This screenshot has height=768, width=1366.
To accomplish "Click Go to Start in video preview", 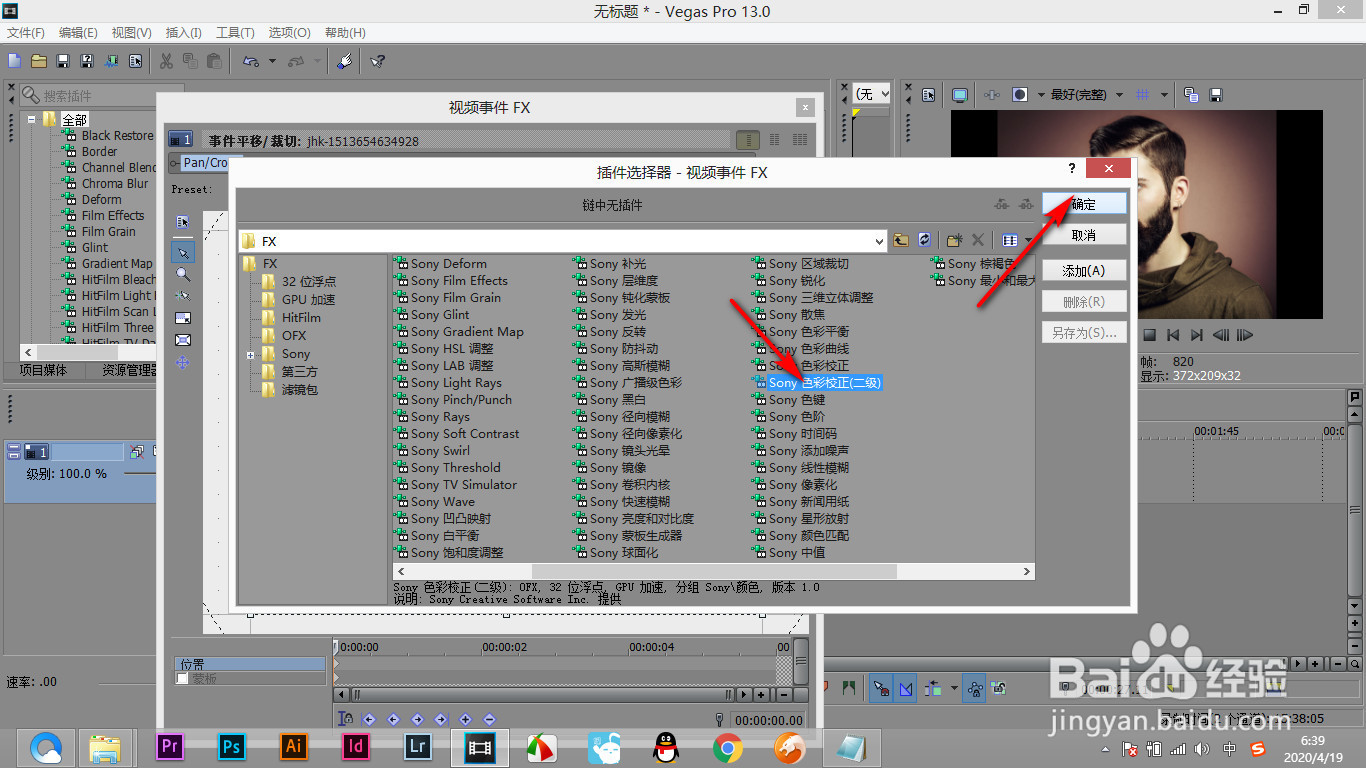I will tap(1174, 335).
